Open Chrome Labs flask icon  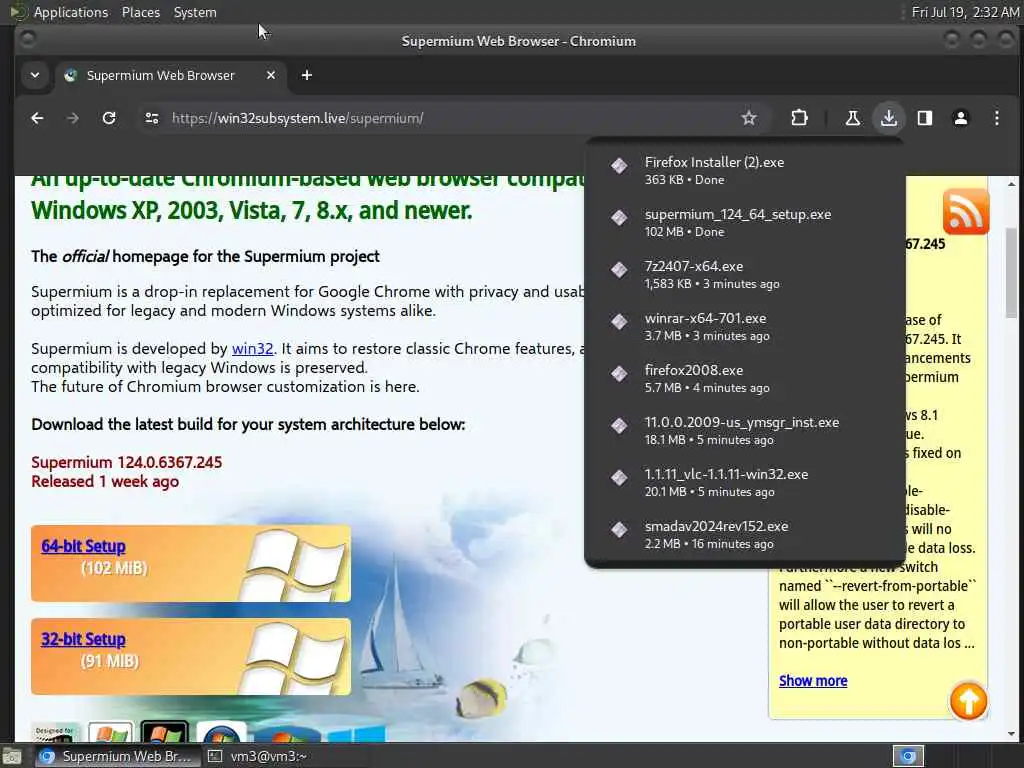coord(852,118)
